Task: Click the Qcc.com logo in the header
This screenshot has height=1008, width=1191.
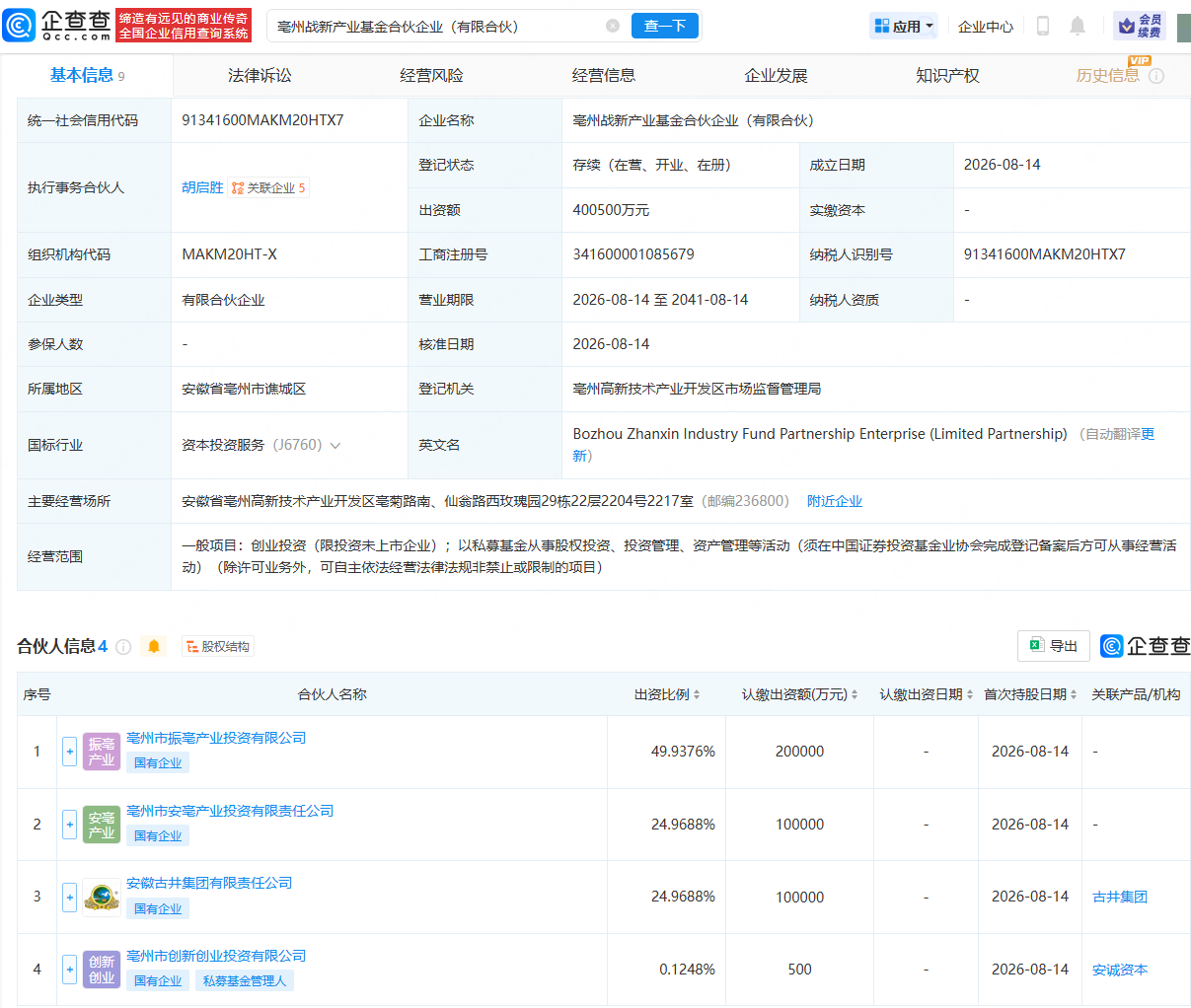Action: [57, 26]
